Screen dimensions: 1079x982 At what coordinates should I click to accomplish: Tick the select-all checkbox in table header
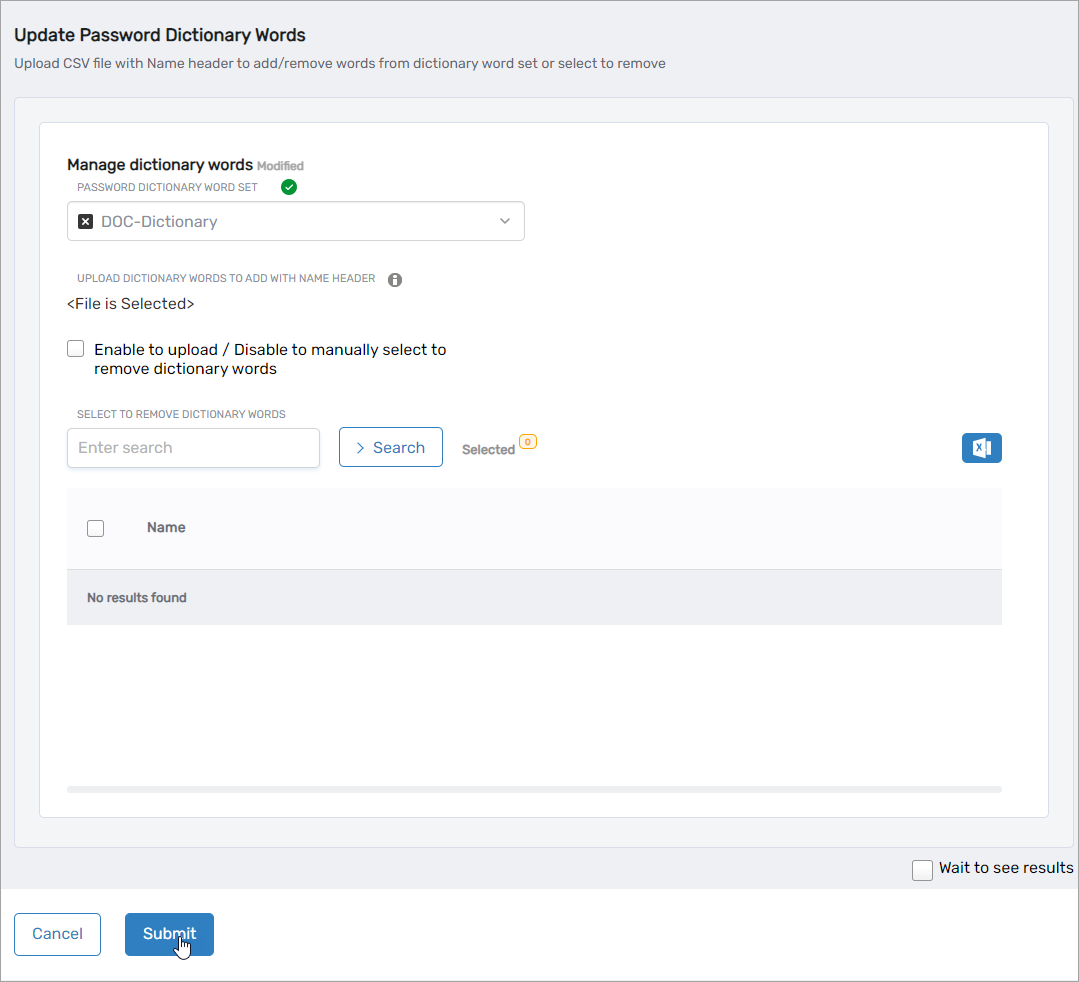pyautogui.click(x=96, y=528)
